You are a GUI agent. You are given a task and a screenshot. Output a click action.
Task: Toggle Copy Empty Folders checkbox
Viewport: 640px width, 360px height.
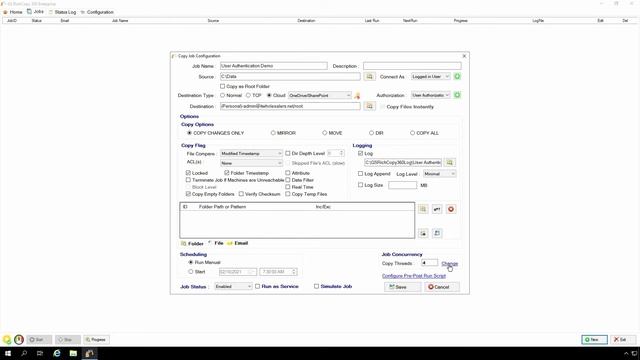pos(188,194)
